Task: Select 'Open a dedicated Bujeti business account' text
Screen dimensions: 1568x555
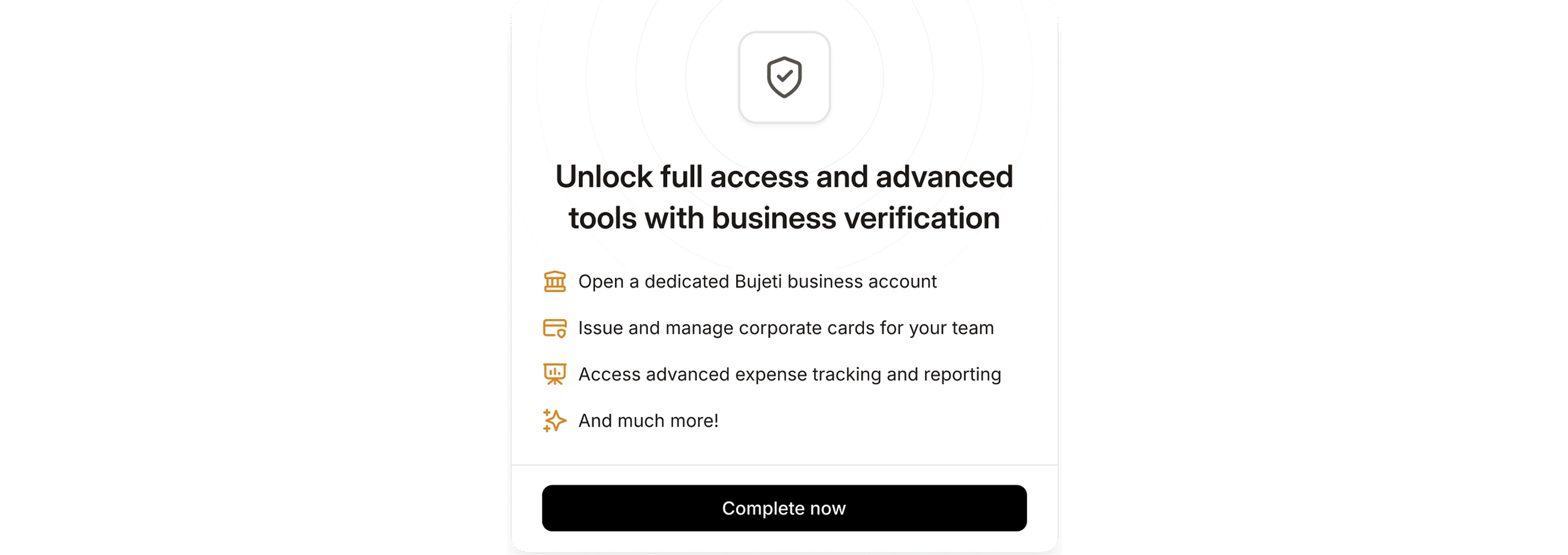Action: (x=757, y=282)
